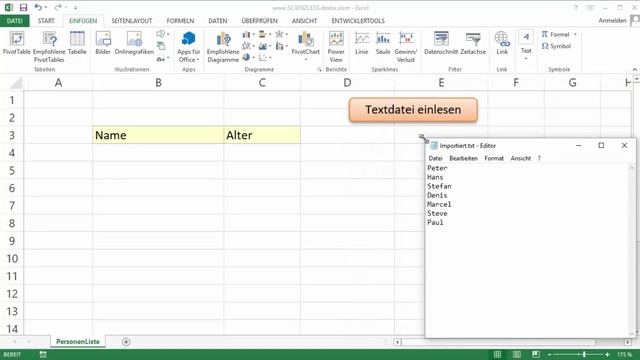Collapse the ribbon

[635, 69]
